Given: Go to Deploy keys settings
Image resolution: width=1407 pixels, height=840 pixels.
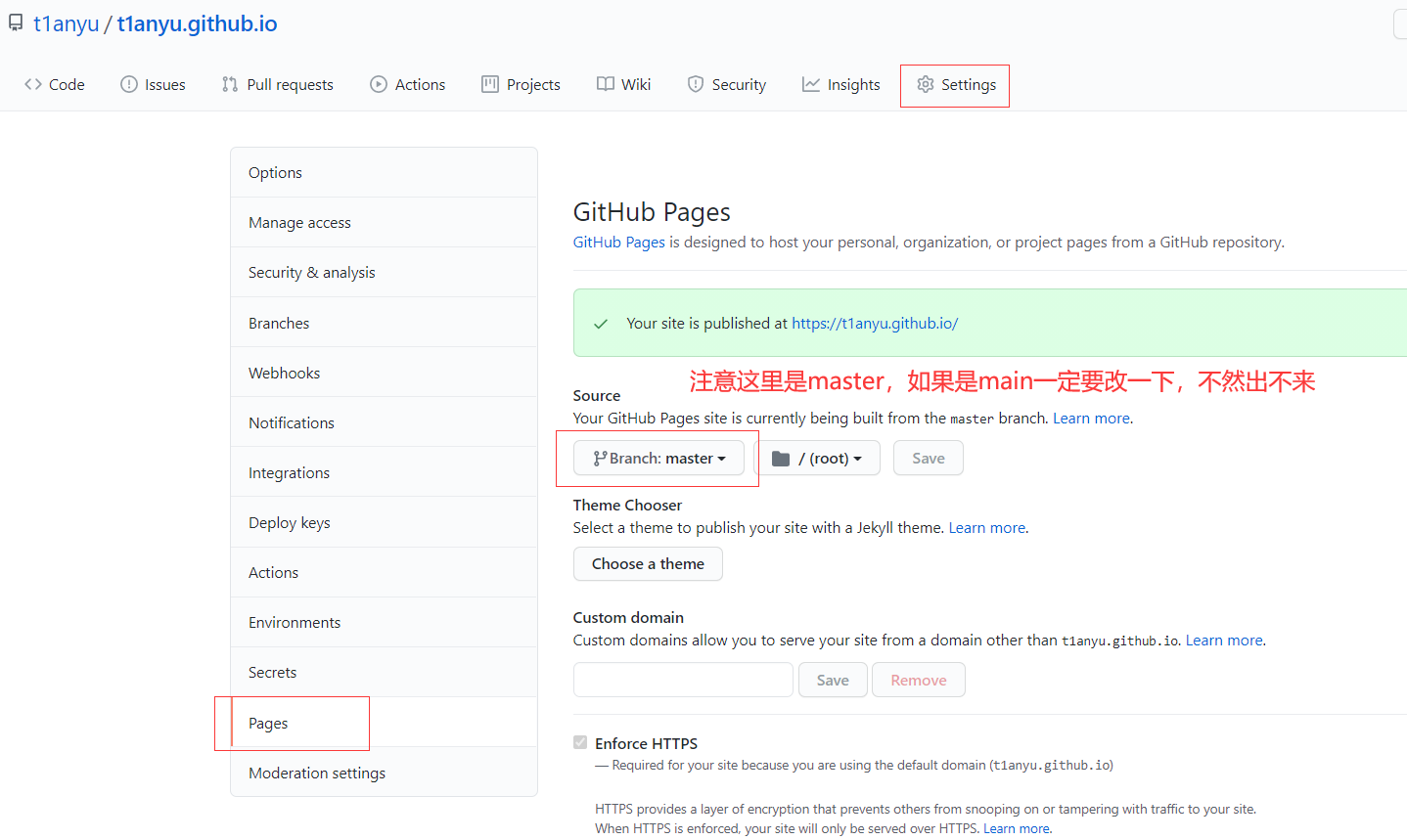Looking at the screenshot, I should click(290, 523).
